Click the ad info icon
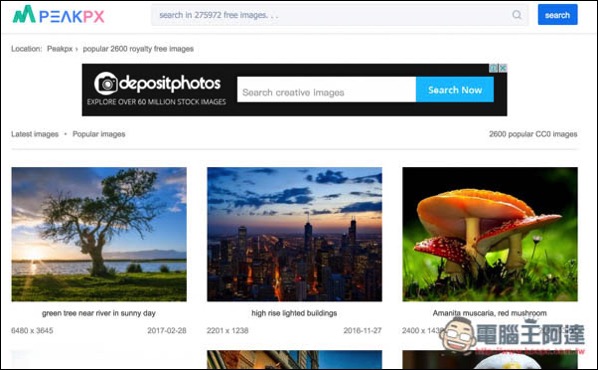 [494, 68]
